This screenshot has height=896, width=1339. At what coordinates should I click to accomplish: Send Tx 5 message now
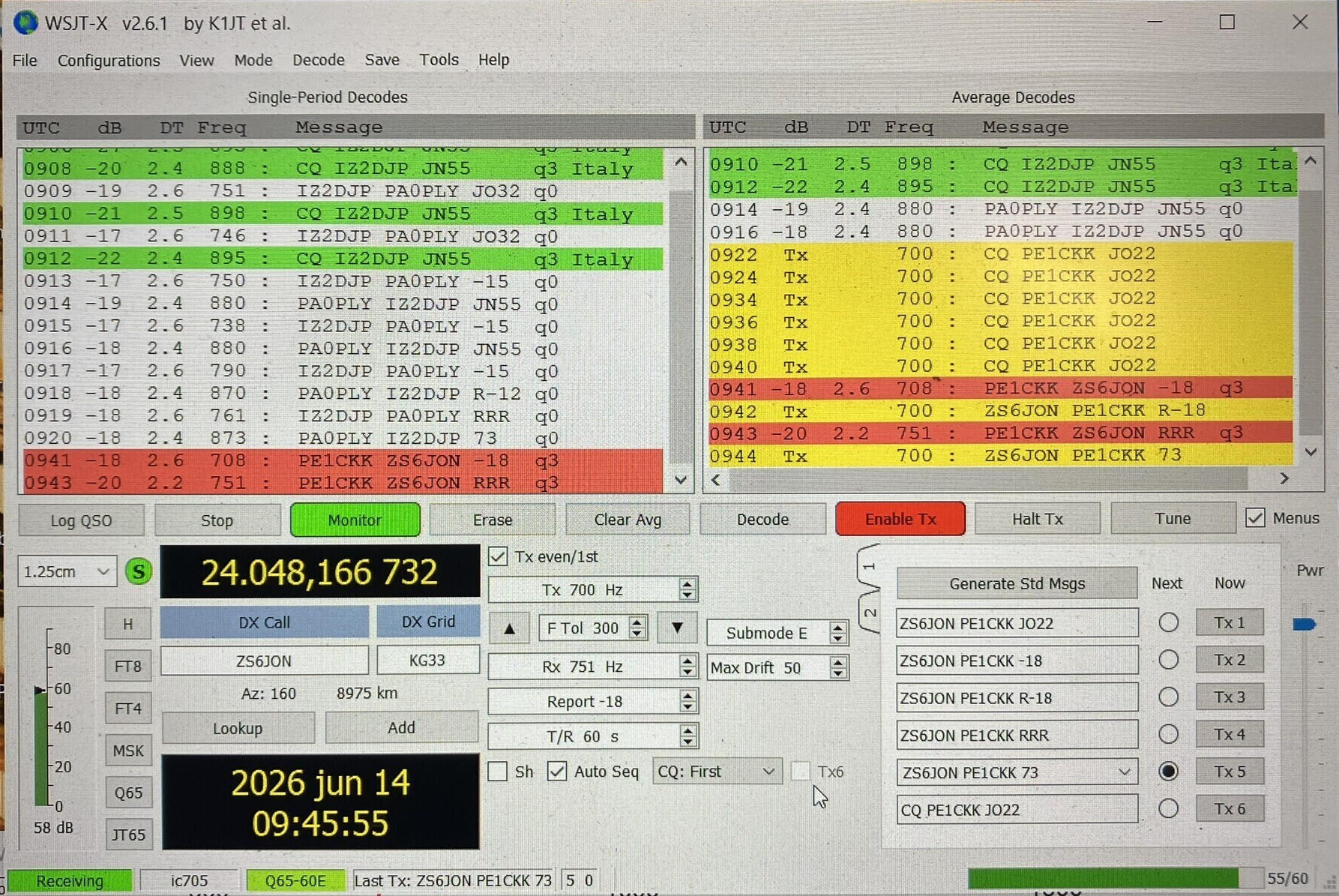(x=1230, y=772)
